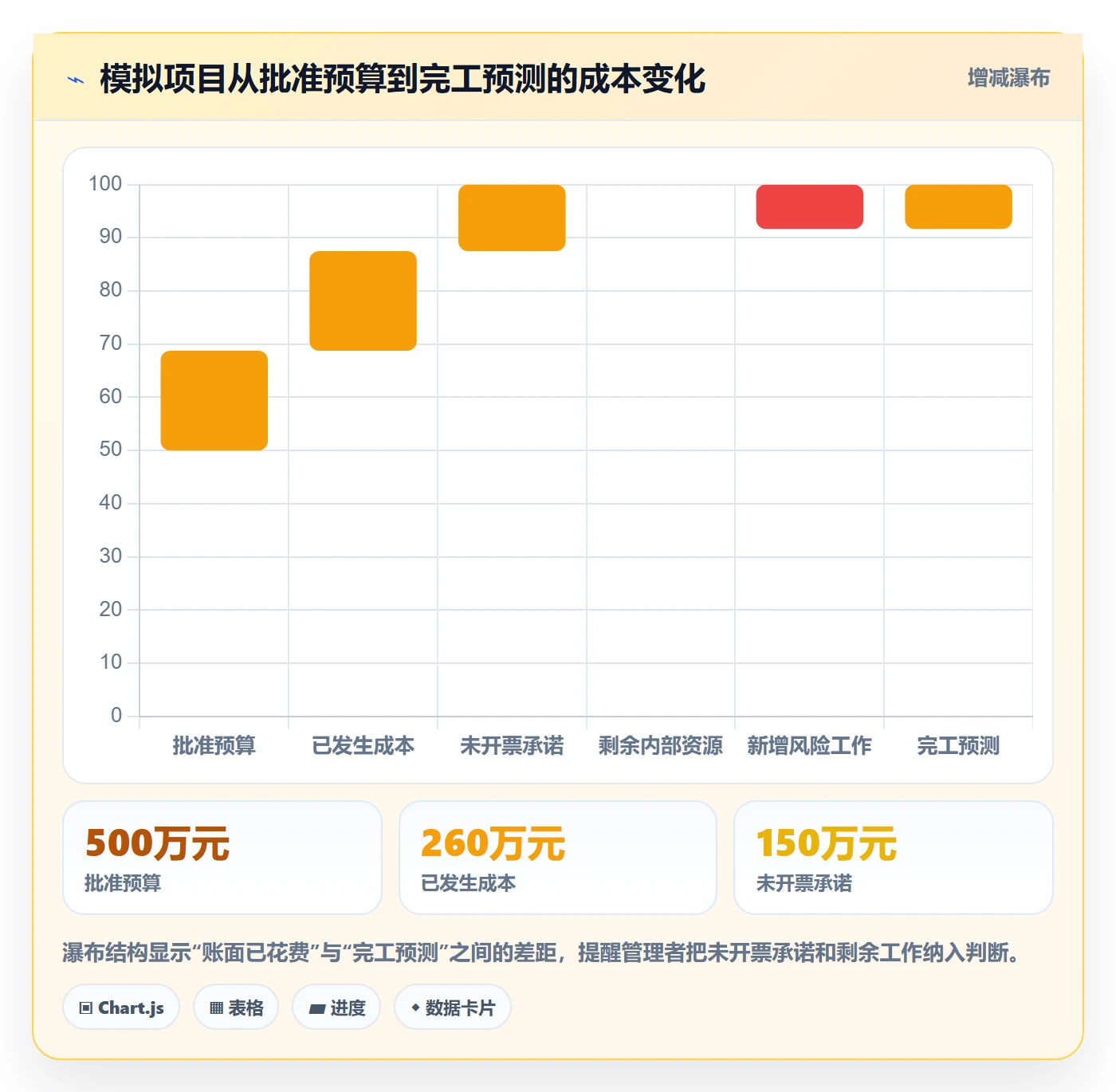Click the y-axis value 100

[x=105, y=184]
